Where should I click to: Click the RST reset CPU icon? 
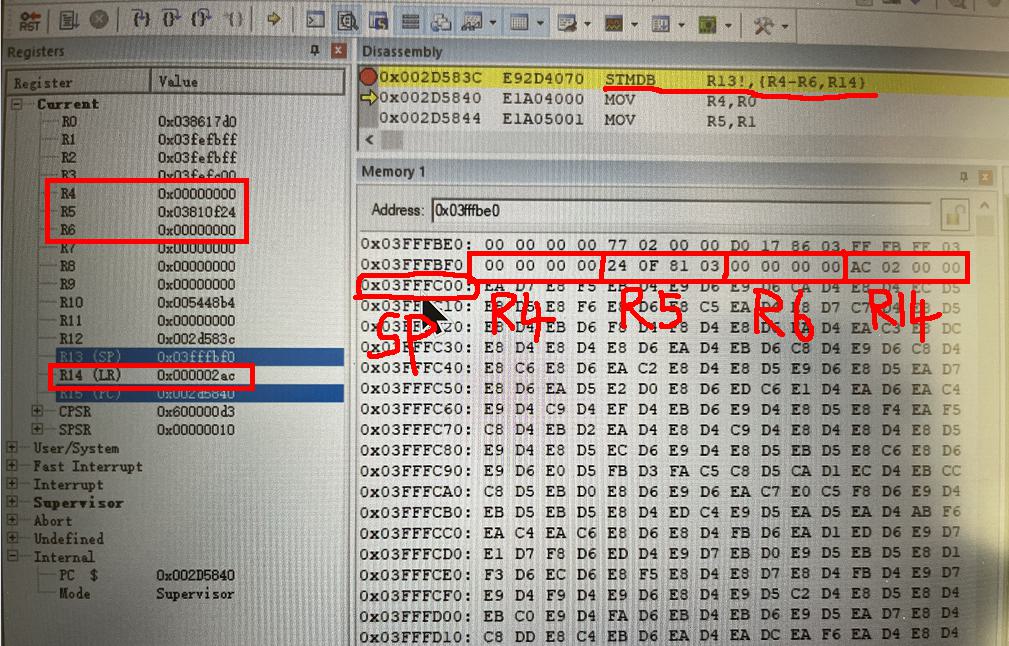click(x=30, y=21)
